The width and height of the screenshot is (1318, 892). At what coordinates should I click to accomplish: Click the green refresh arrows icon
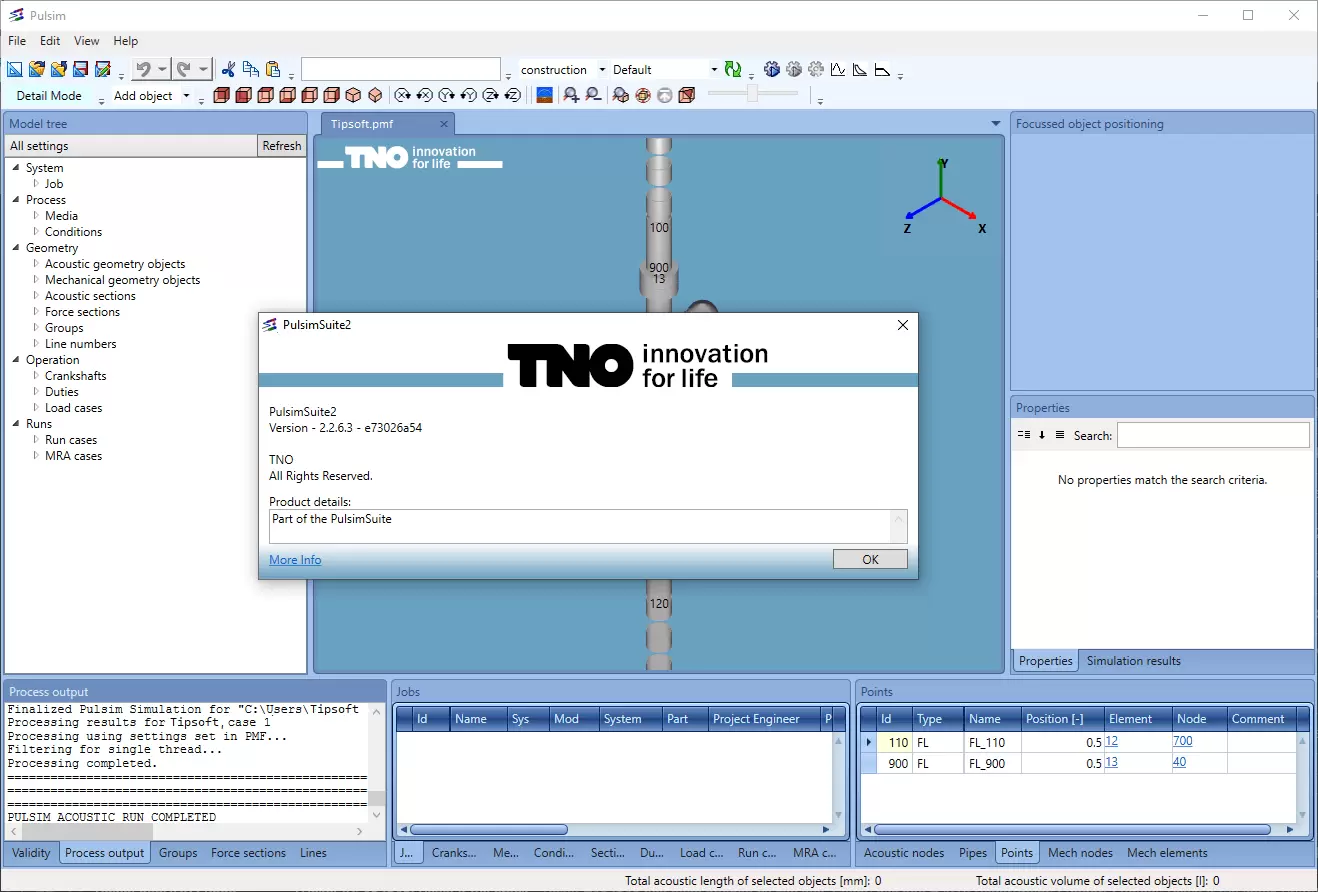tap(733, 69)
